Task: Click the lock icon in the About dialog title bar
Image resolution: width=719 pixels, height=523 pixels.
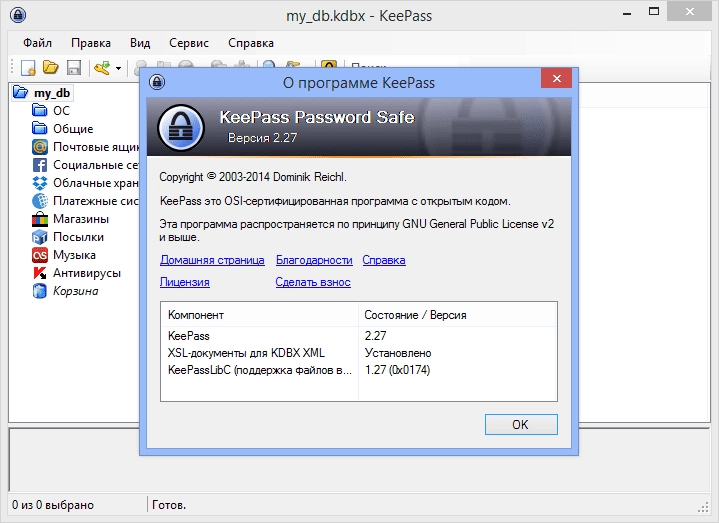Action: coord(157,83)
